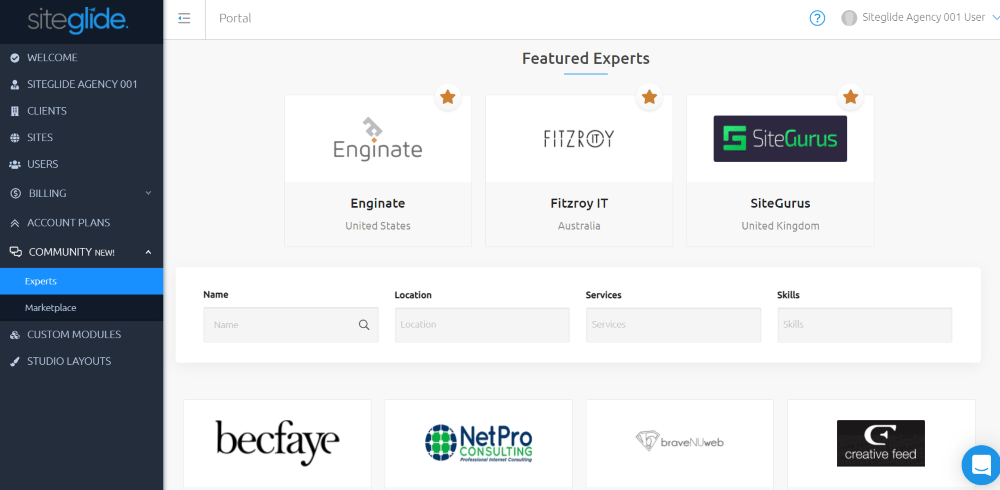Open the Location filter dropdown
Image resolution: width=1000 pixels, height=490 pixels.
(482, 325)
